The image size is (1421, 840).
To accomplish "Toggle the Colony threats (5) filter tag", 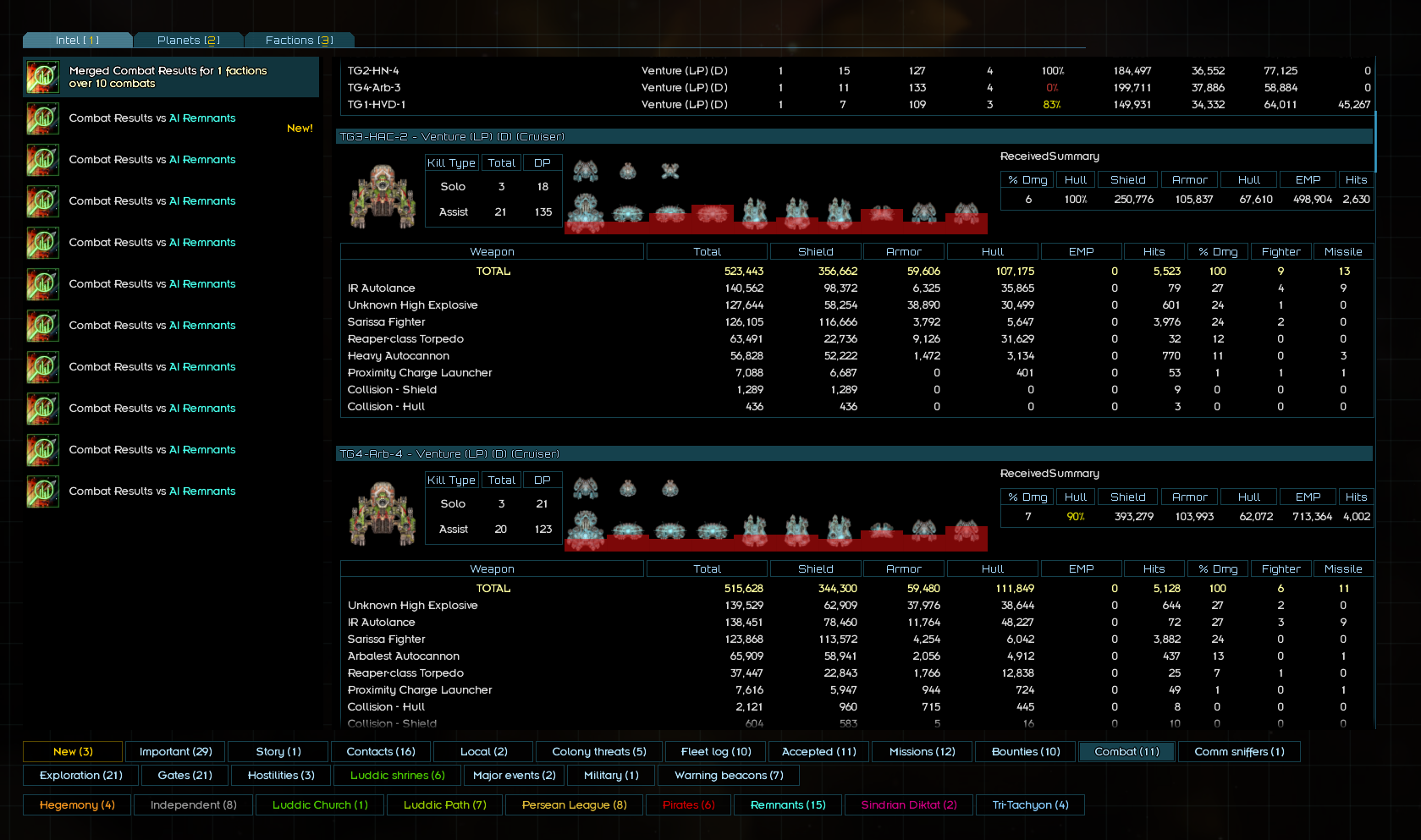I will (599, 751).
